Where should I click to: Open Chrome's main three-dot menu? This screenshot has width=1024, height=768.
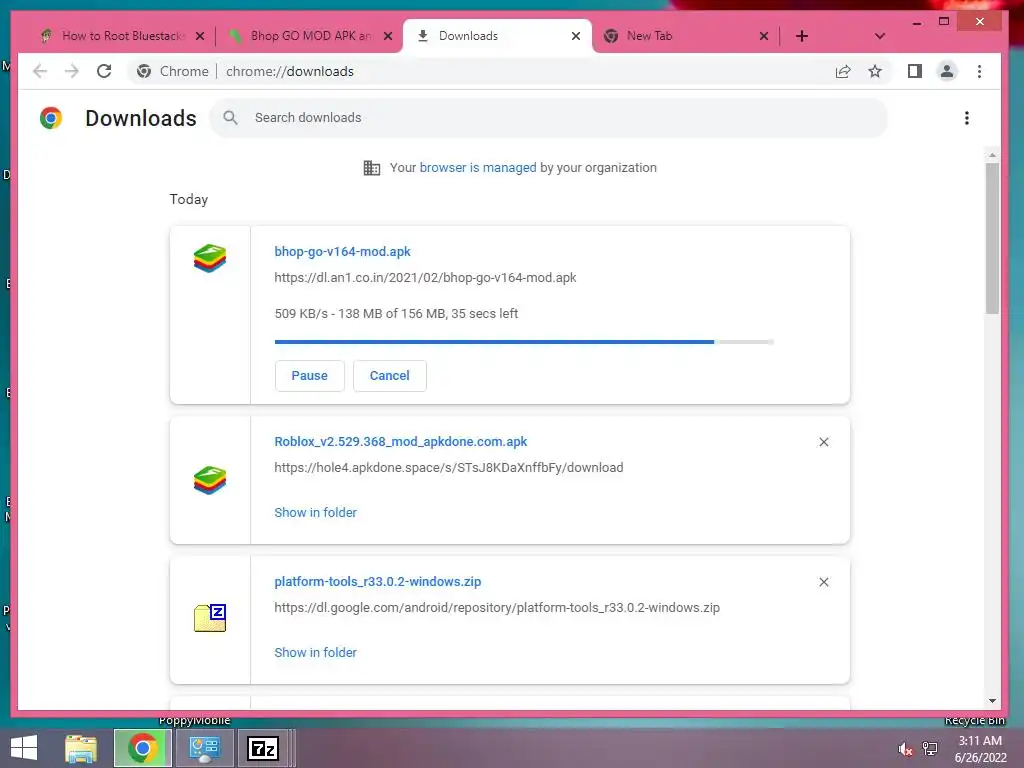point(979,71)
